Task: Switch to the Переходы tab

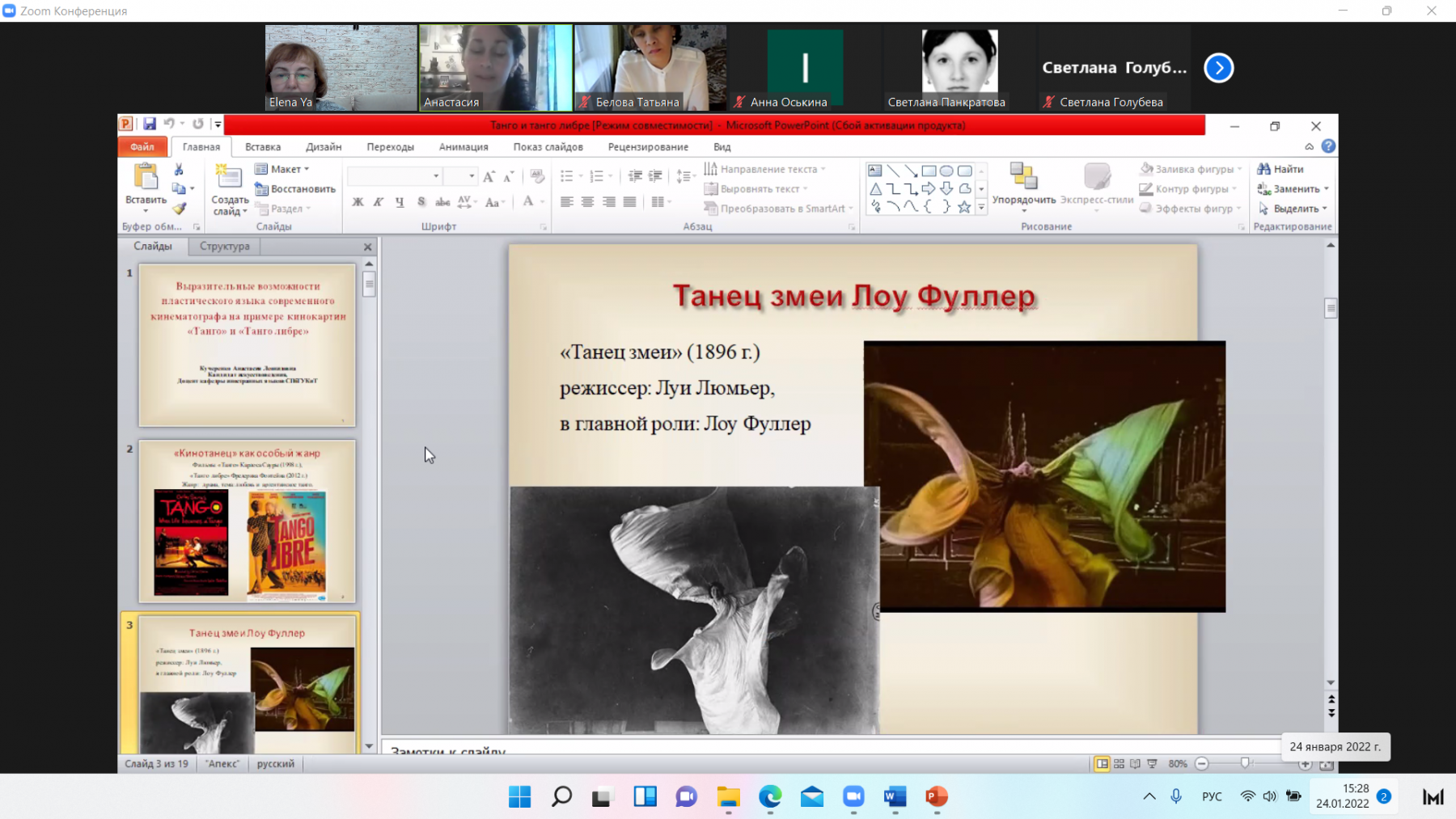Action: pyautogui.click(x=390, y=147)
